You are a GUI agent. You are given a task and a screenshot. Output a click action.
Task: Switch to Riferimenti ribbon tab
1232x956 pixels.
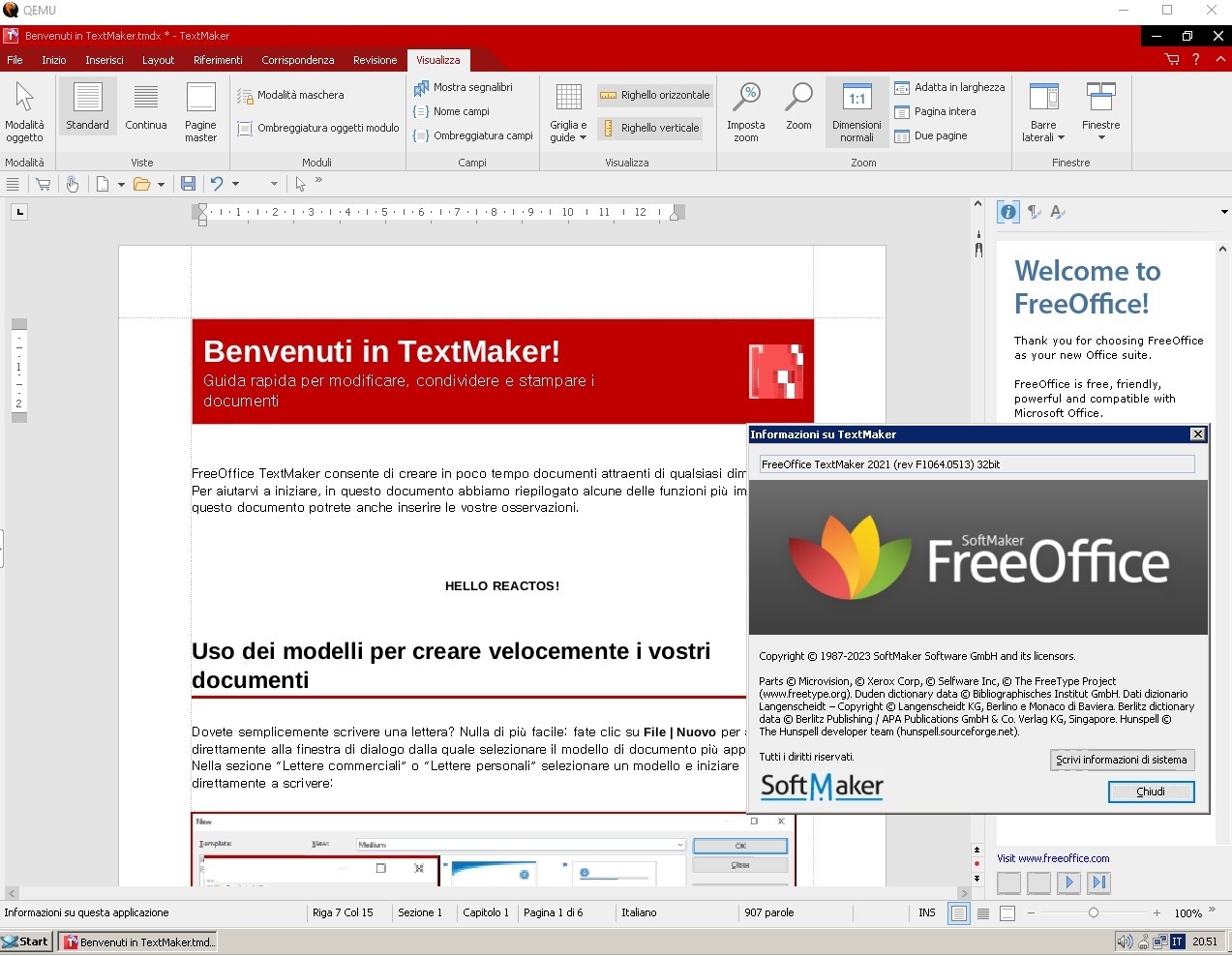(x=218, y=60)
